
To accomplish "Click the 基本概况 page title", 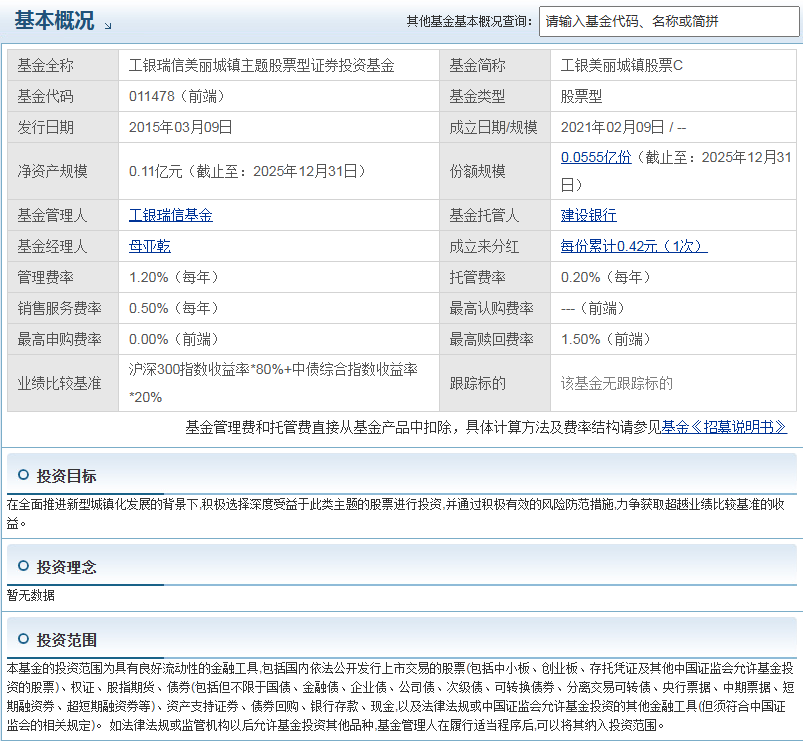I will [54, 20].
